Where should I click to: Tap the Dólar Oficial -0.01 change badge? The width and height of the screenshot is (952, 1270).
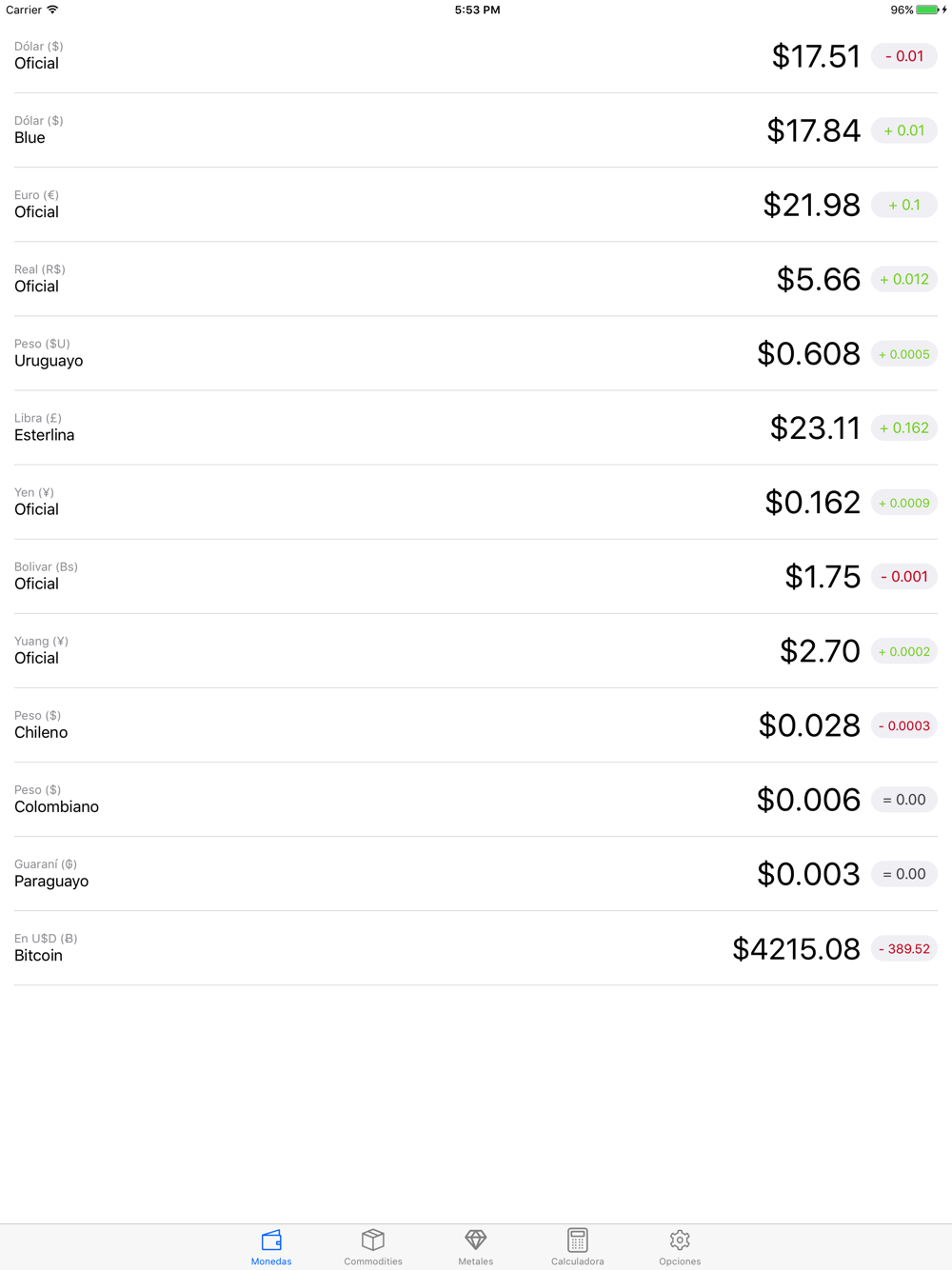903,56
